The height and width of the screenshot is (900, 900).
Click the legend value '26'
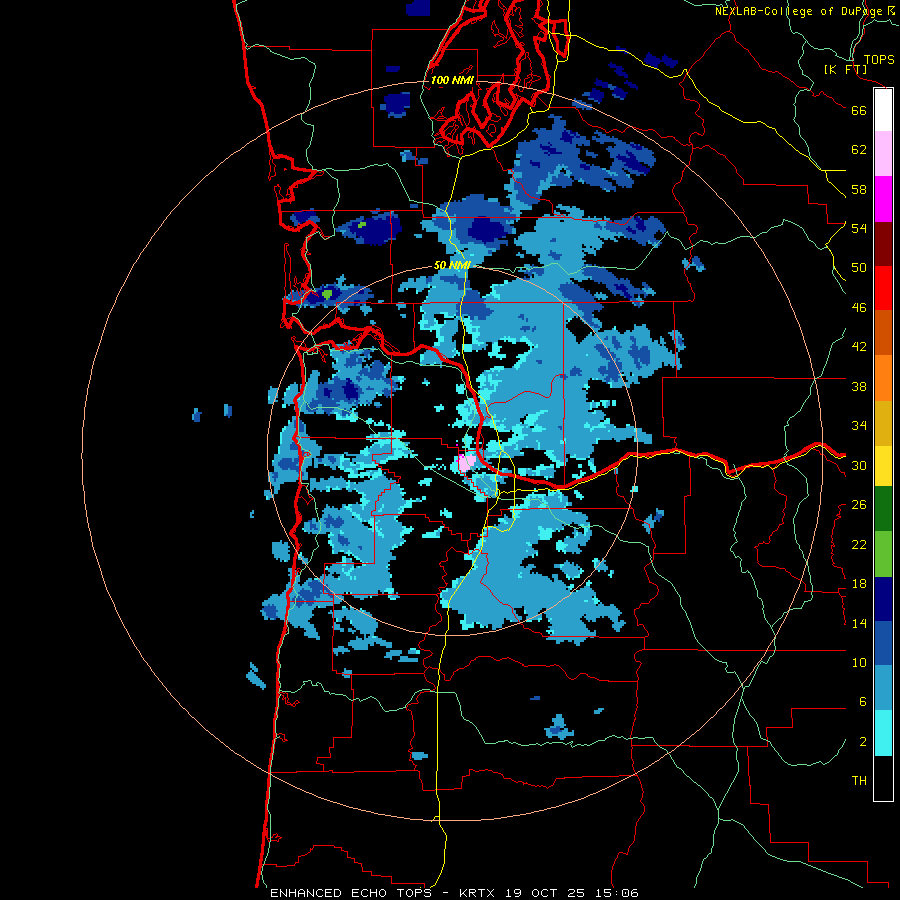click(859, 505)
